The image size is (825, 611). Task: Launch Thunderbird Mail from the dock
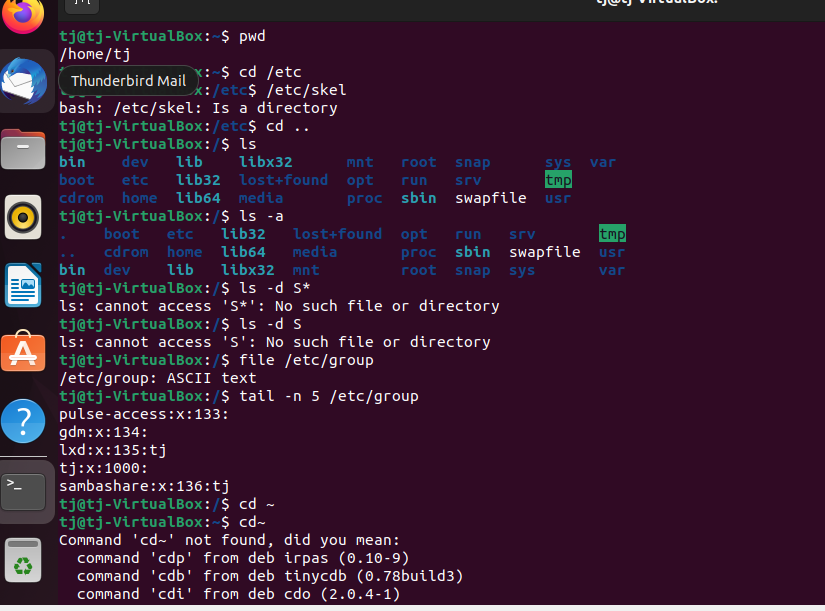pos(23,81)
